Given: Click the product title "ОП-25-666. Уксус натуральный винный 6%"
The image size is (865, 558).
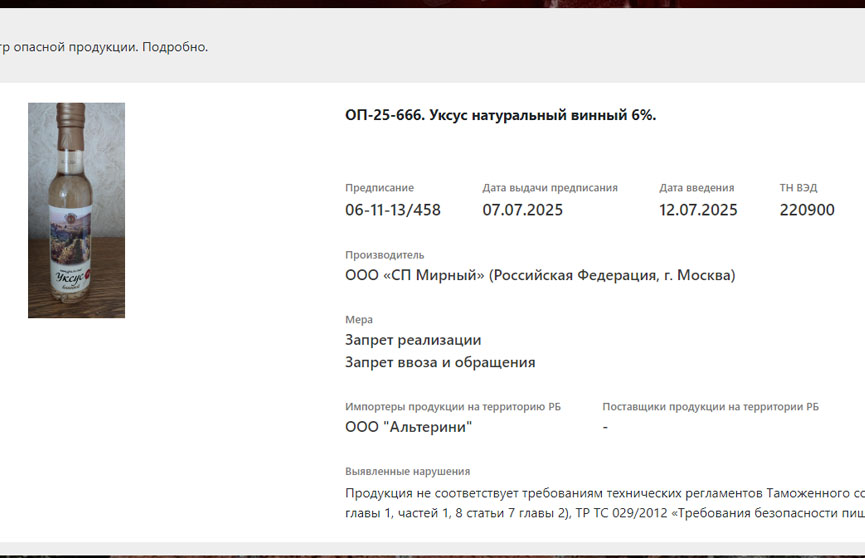Looking at the screenshot, I should click(x=500, y=115).
